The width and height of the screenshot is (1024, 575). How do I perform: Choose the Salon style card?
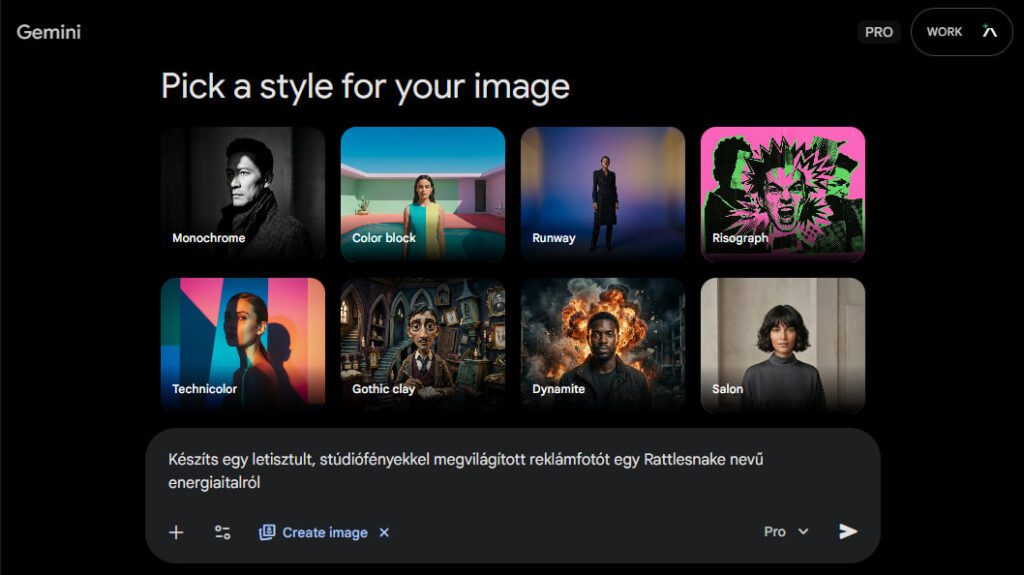point(782,344)
